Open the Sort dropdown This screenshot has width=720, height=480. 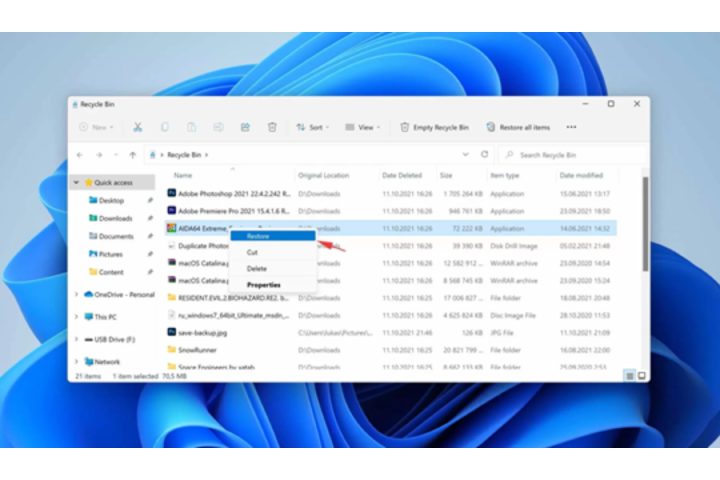pos(313,127)
